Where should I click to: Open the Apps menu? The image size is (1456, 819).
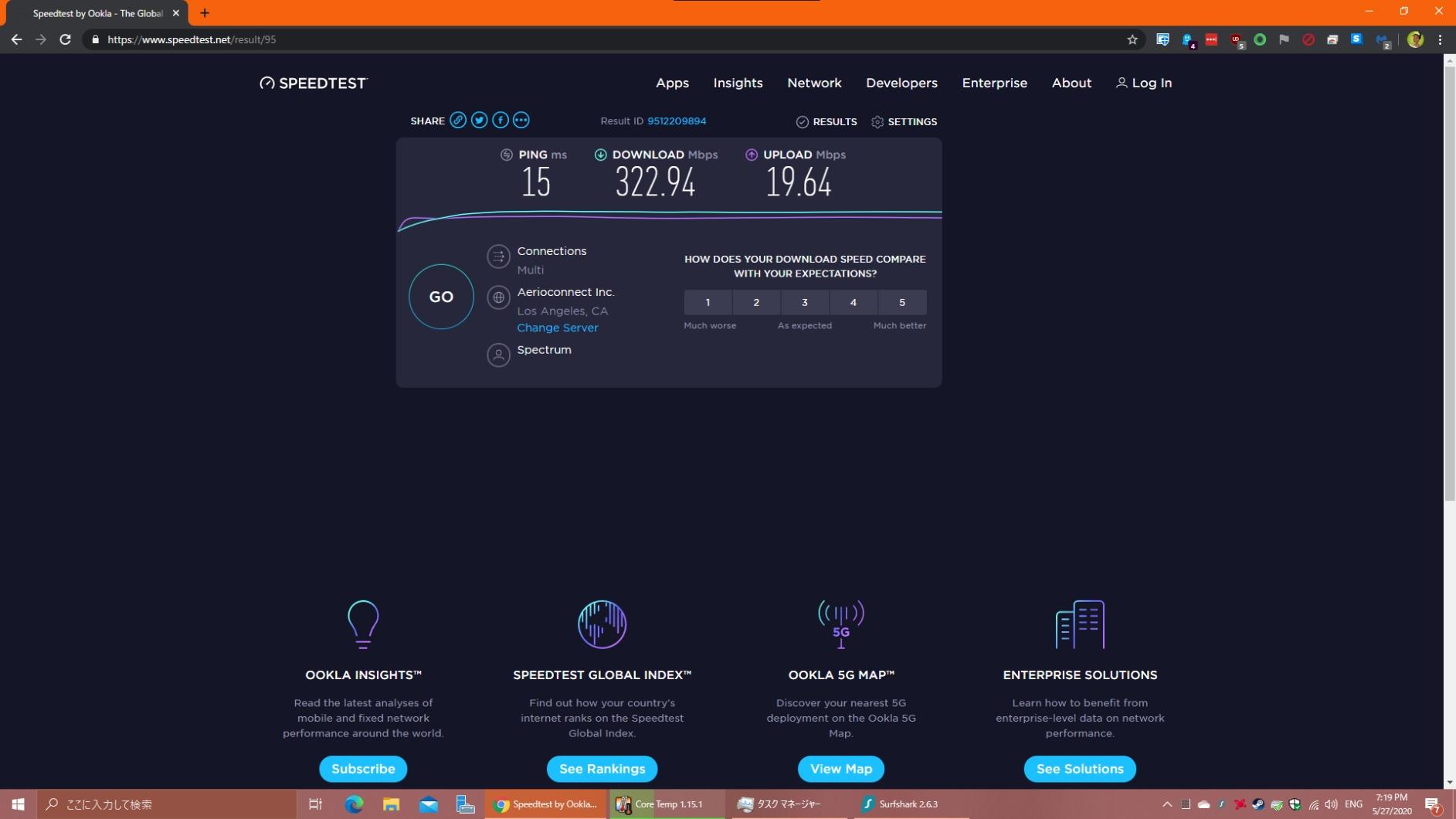click(672, 83)
